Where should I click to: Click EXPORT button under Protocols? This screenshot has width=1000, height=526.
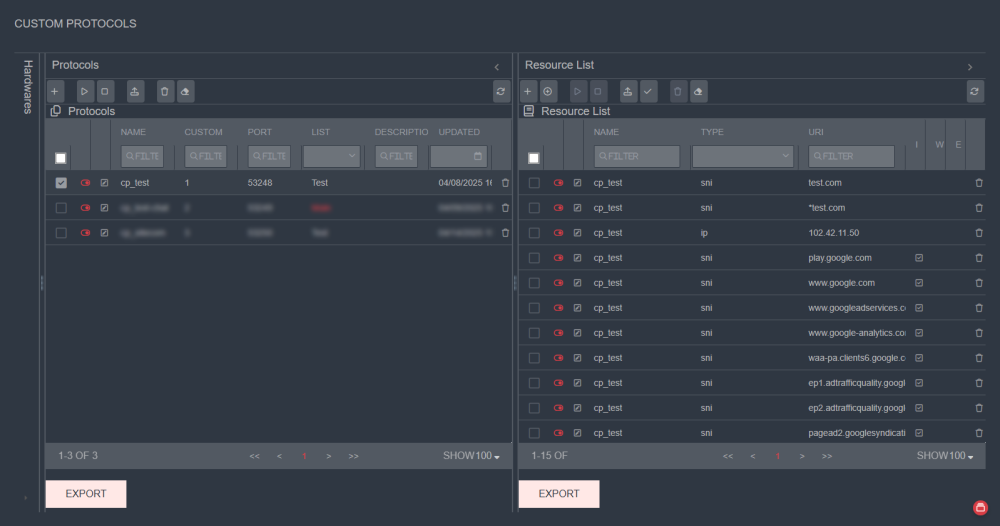[86, 494]
